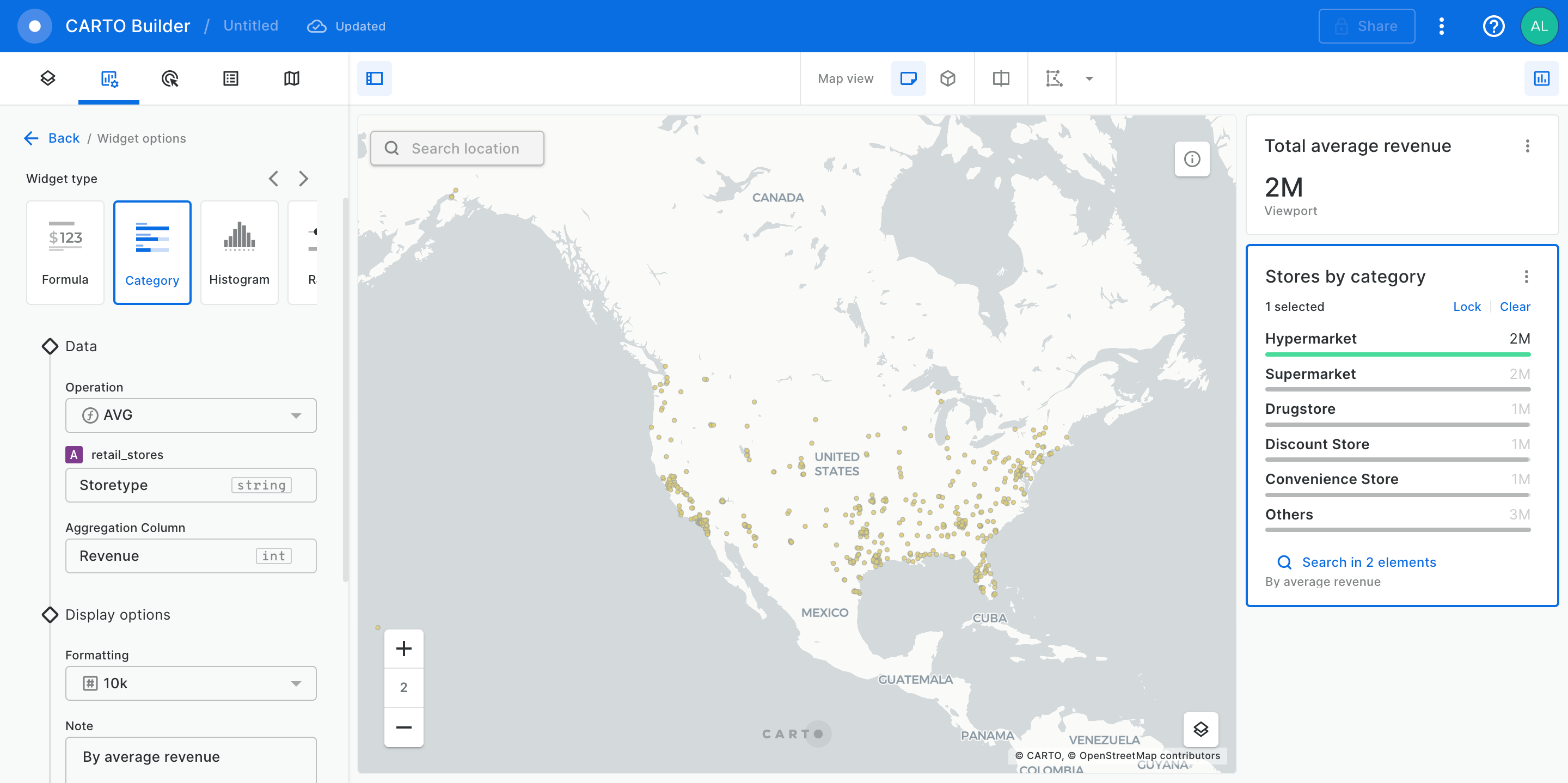Open the selection tool dropdown arrow

click(x=1089, y=78)
